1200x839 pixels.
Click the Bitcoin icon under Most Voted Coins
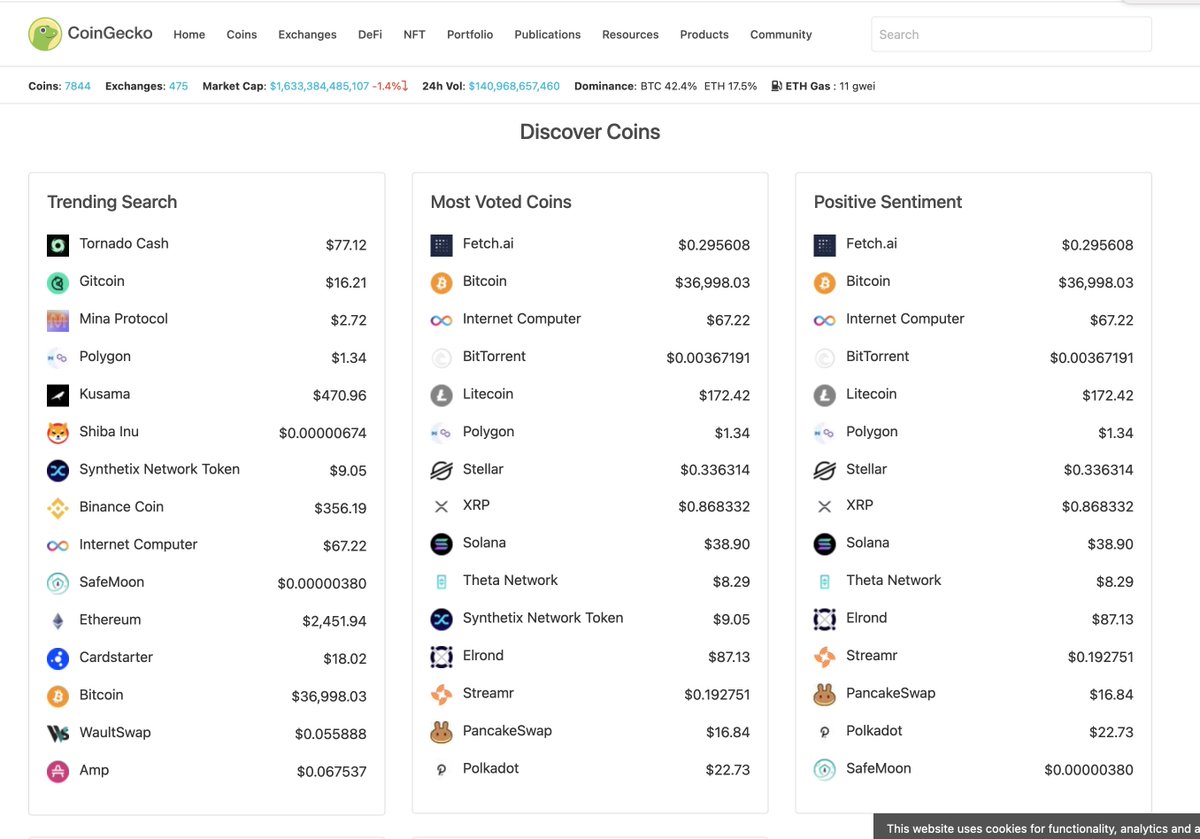(441, 282)
